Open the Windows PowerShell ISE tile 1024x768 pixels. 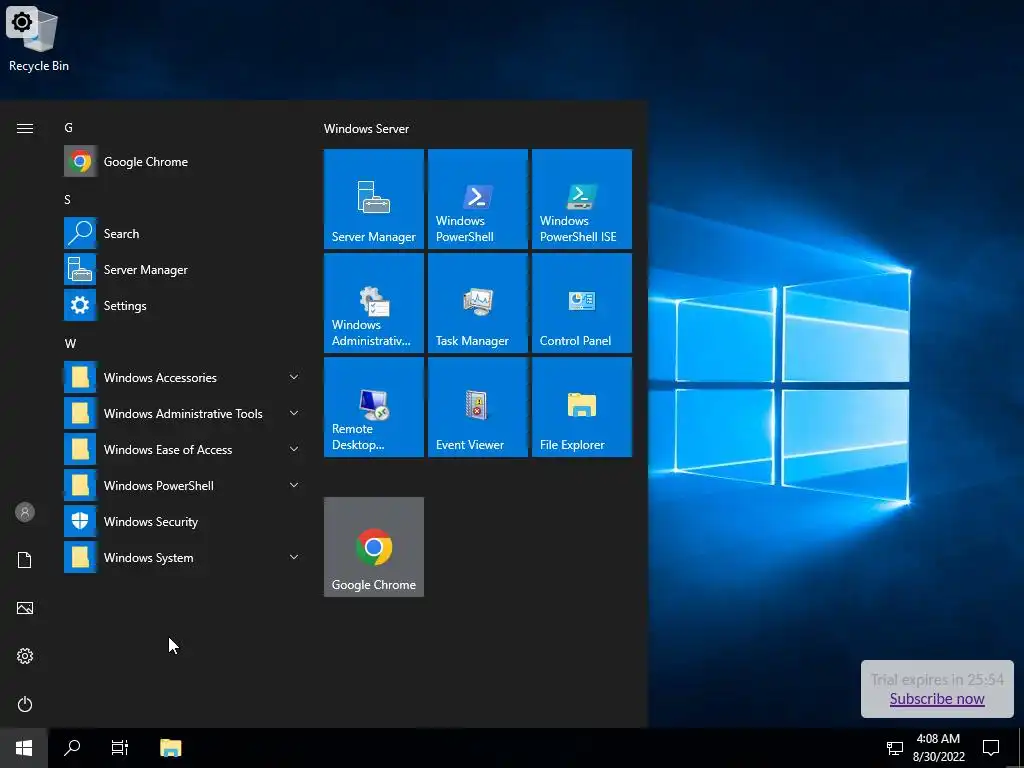click(582, 199)
